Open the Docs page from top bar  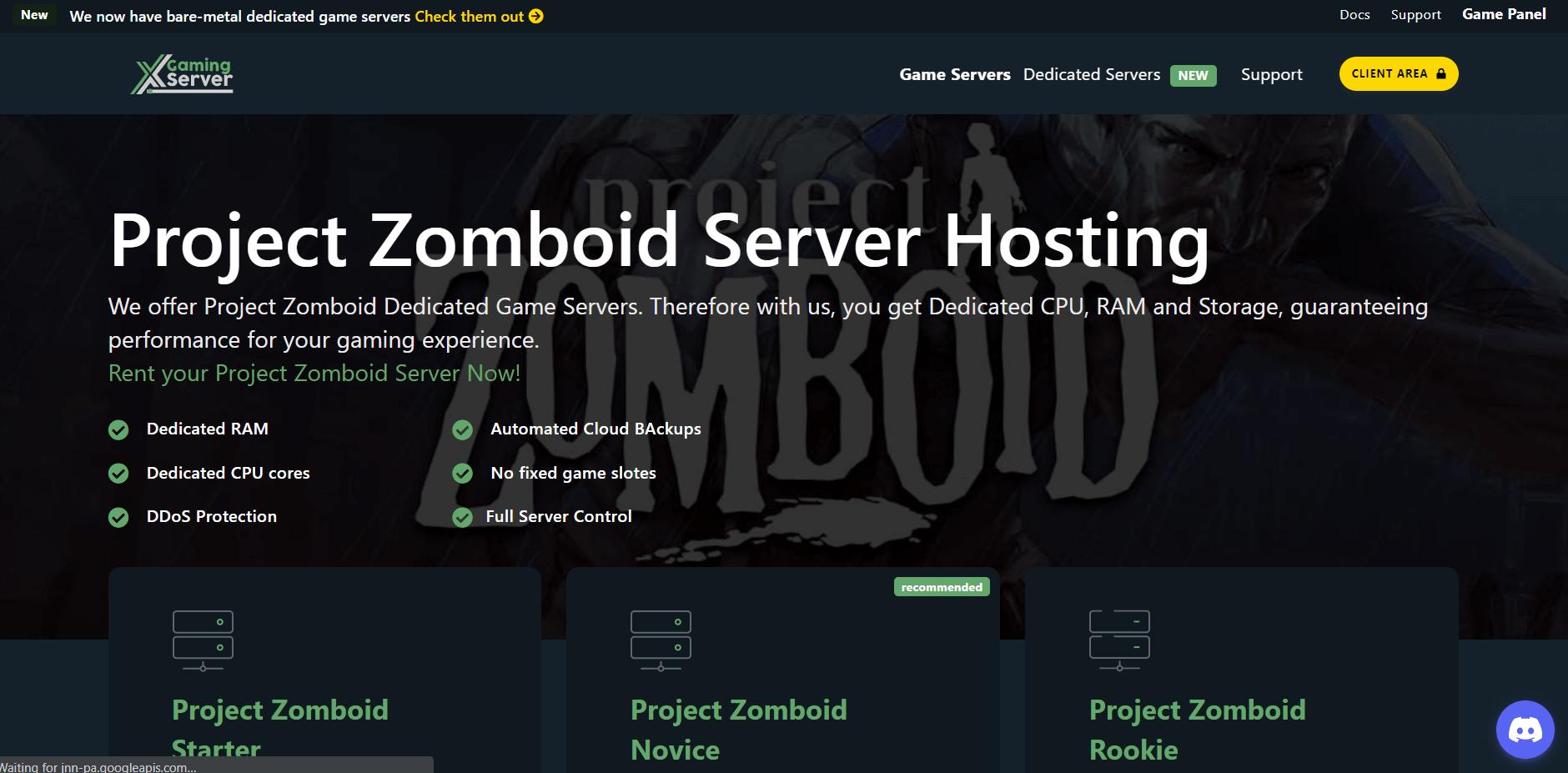(1354, 14)
